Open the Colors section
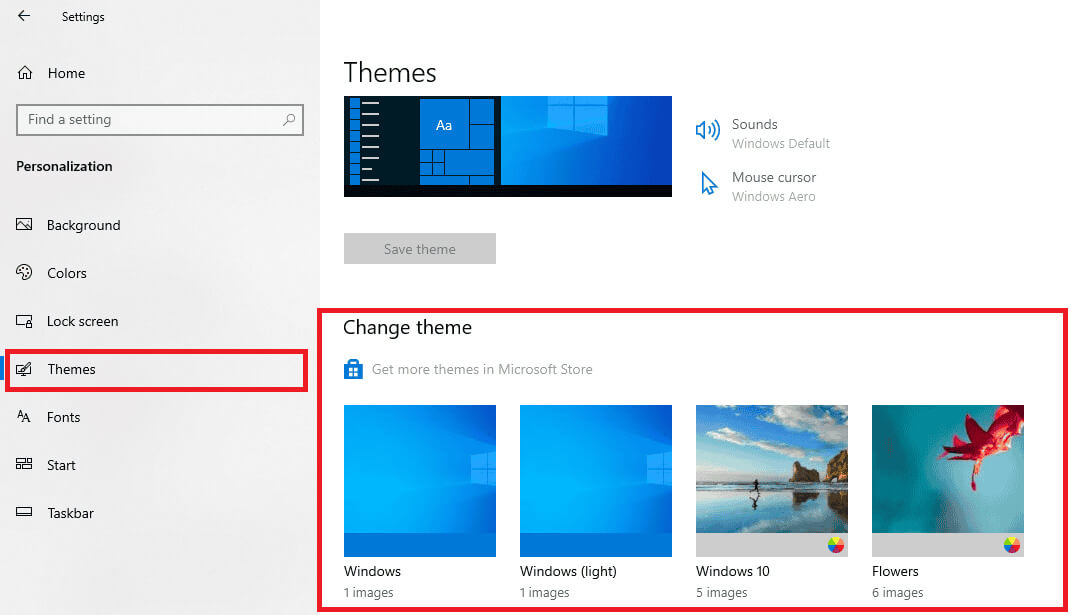Screen dimensions: 1071x615 (67, 273)
